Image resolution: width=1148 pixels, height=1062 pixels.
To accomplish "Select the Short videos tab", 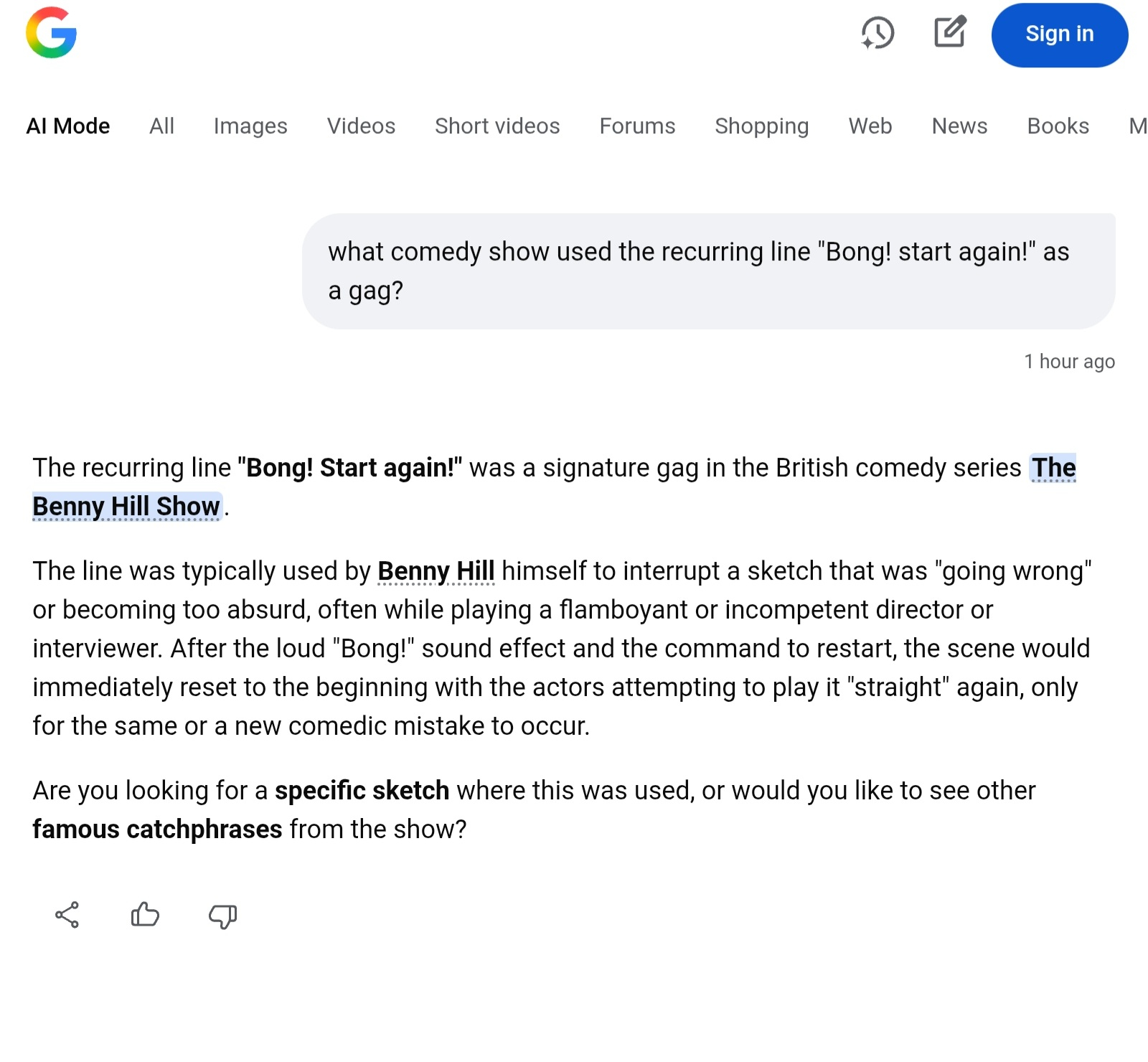I will pyautogui.click(x=497, y=126).
